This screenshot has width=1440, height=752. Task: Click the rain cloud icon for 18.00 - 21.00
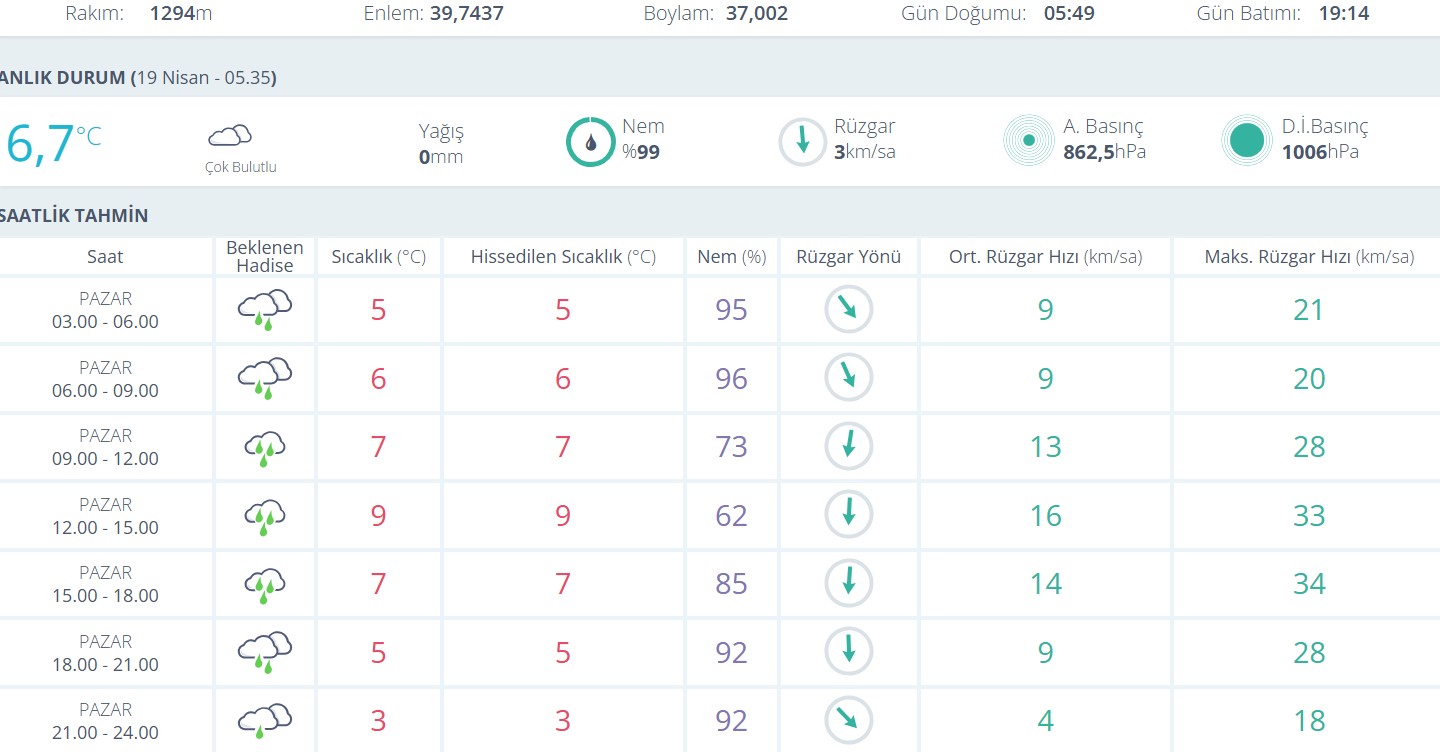click(x=264, y=652)
